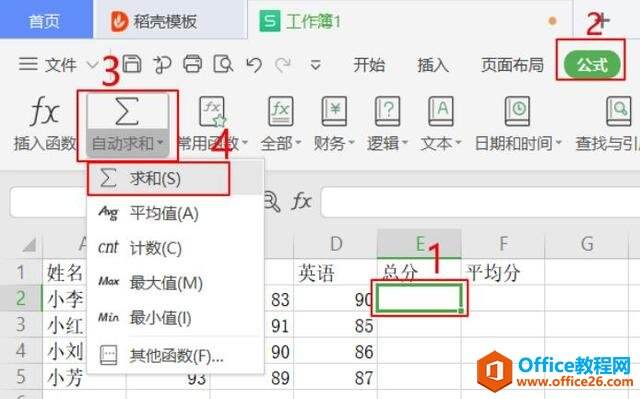Click the cell containing 小红
The width and height of the screenshot is (640, 399).
(x=65, y=325)
